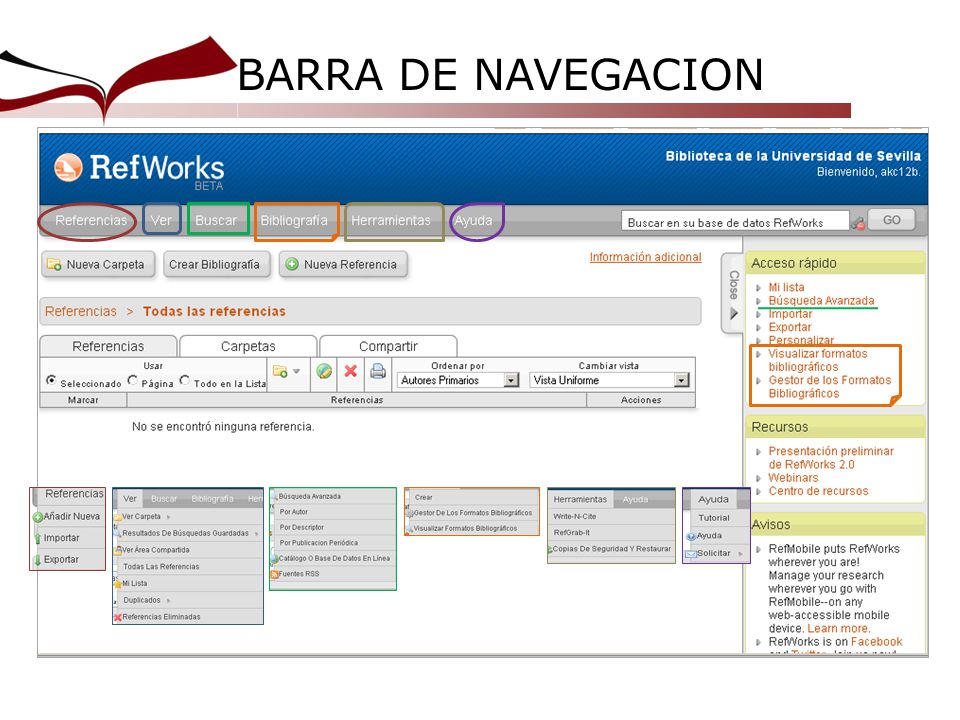Click the GO search button

891,220
